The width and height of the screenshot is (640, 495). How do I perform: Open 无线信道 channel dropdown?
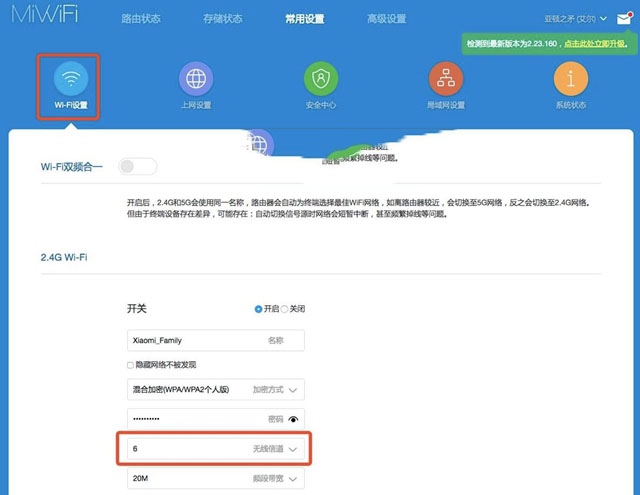pos(216,449)
